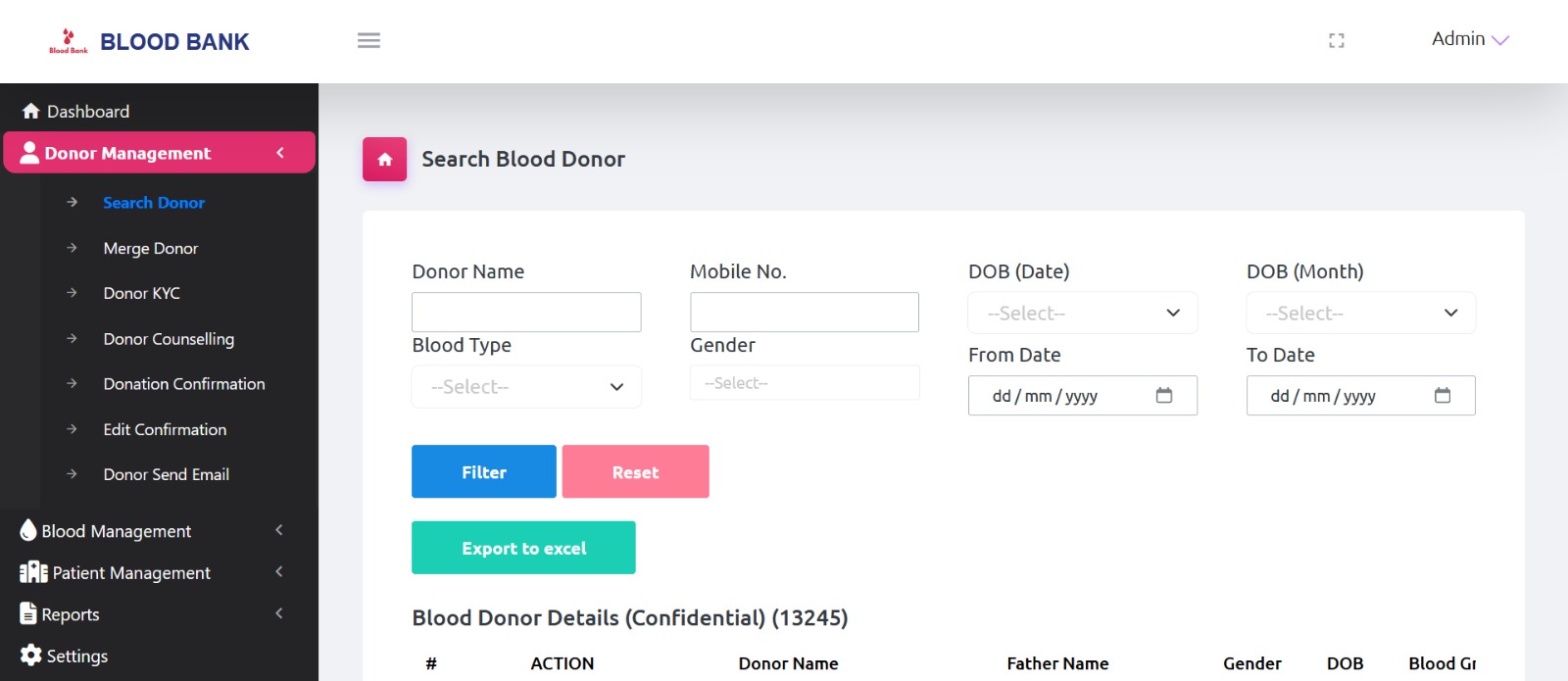Click the Filter button

[483, 471]
